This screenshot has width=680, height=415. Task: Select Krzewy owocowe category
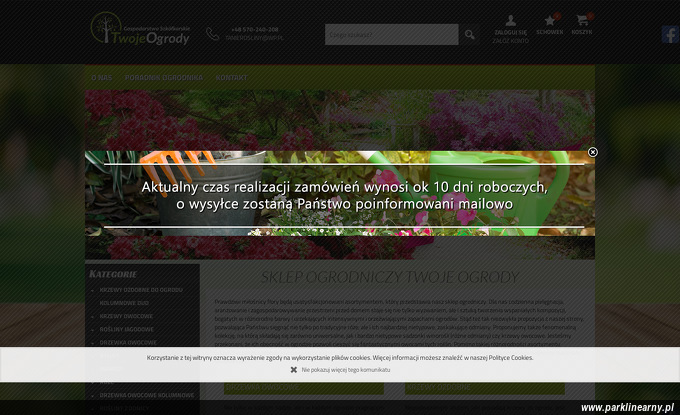pyautogui.click(x=126, y=316)
